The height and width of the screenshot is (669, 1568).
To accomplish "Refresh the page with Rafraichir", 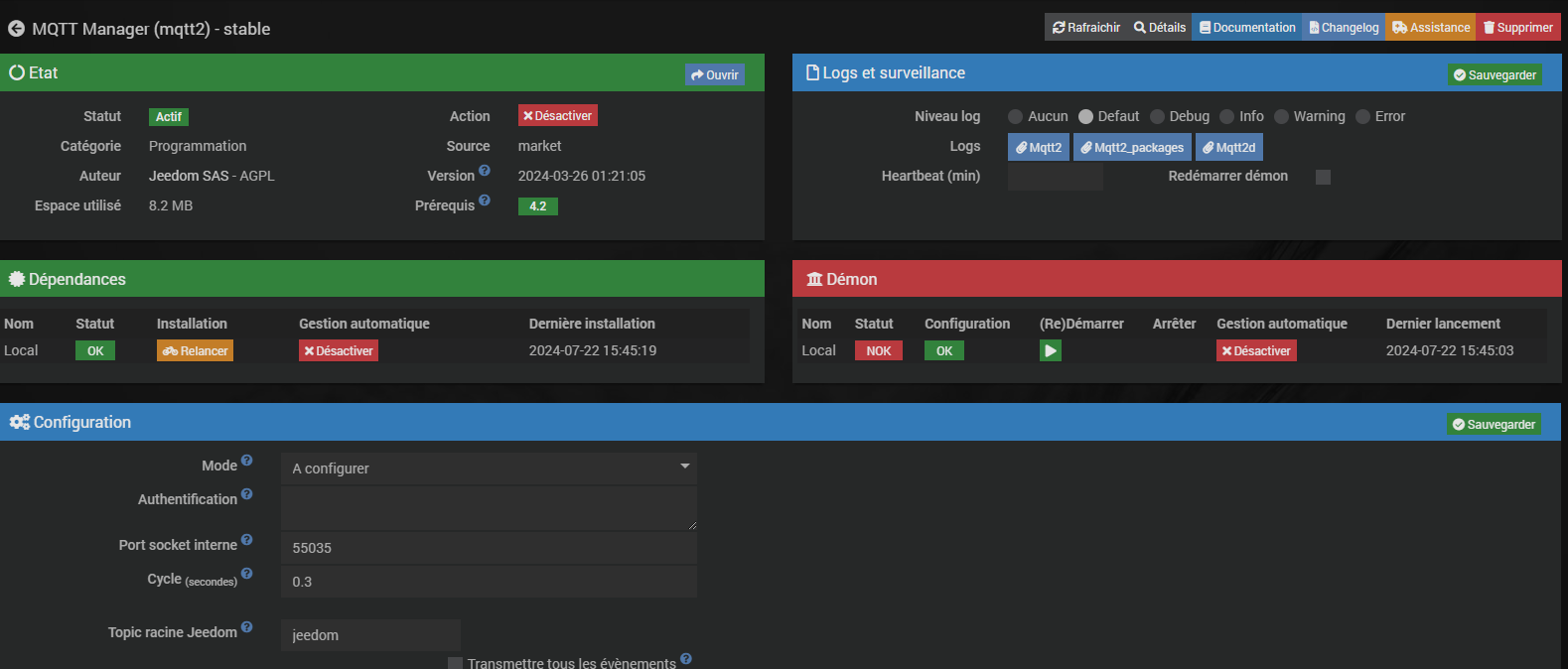I will click(x=1086, y=28).
